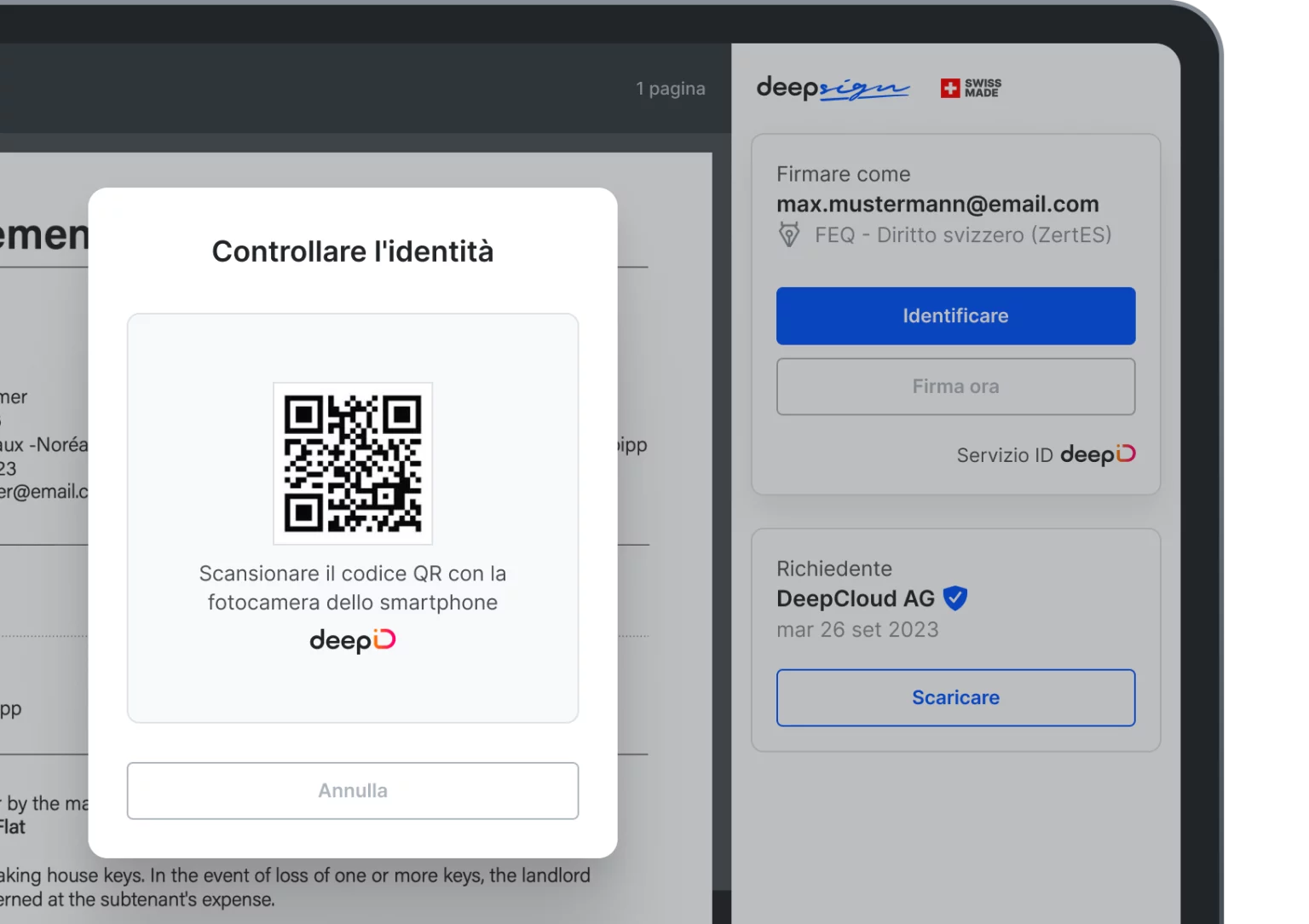Click the QR code image
Viewport: 1309px width, 924px height.
(x=353, y=464)
